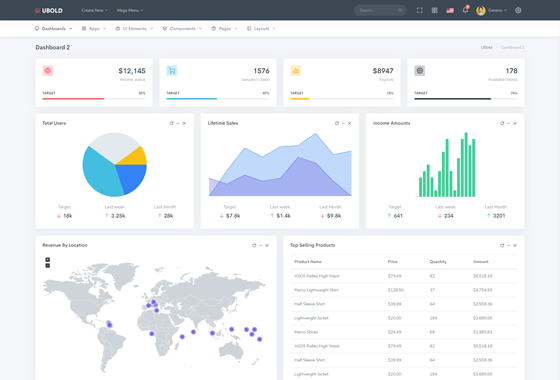
Task: Click the yellow payouts chart icon
Action: [x=296, y=70]
